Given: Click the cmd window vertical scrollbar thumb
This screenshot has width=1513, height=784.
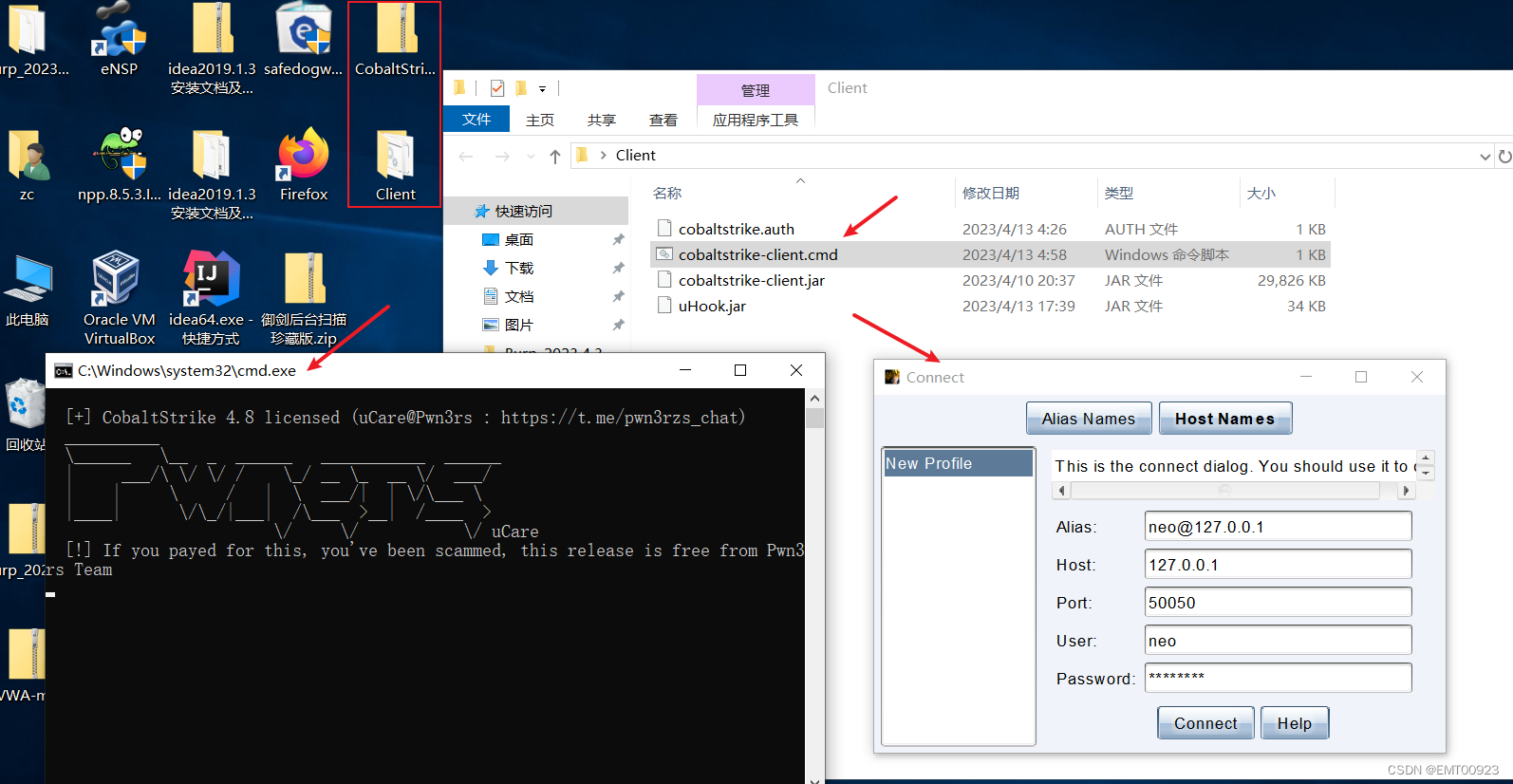Looking at the screenshot, I should click(x=814, y=419).
